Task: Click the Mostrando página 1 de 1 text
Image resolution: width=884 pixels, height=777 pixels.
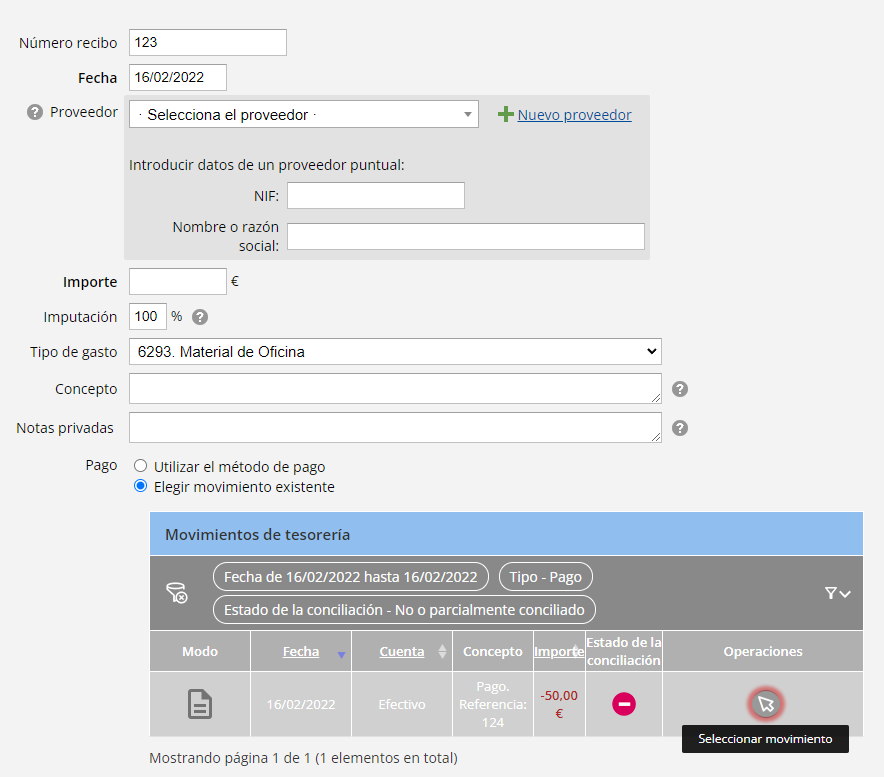Action: pyautogui.click(x=303, y=758)
